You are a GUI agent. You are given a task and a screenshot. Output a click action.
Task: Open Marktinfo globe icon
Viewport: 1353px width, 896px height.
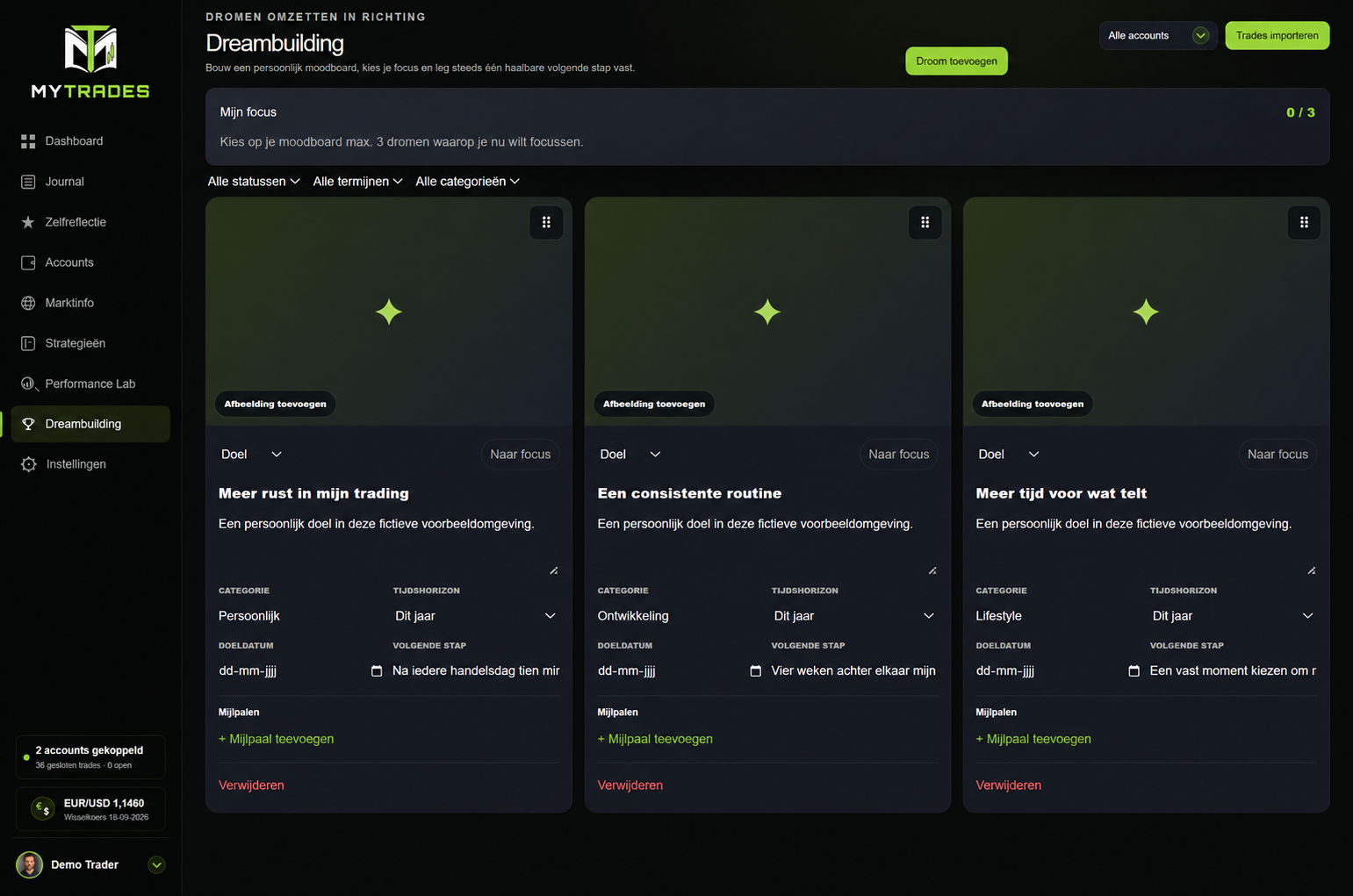pos(28,303)
